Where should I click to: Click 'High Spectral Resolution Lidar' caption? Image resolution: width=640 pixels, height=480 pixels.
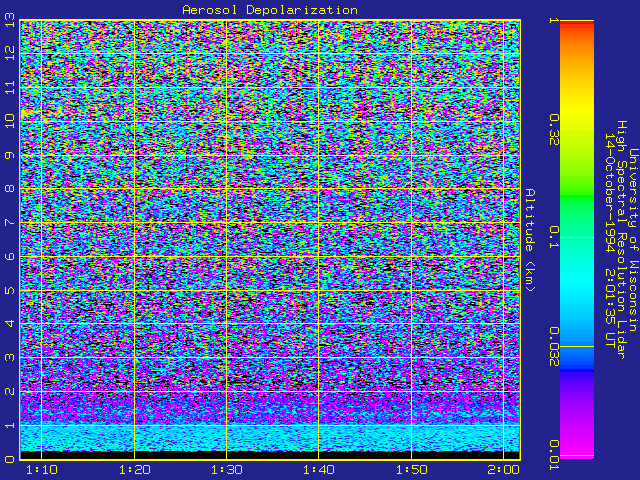point(621,240)
